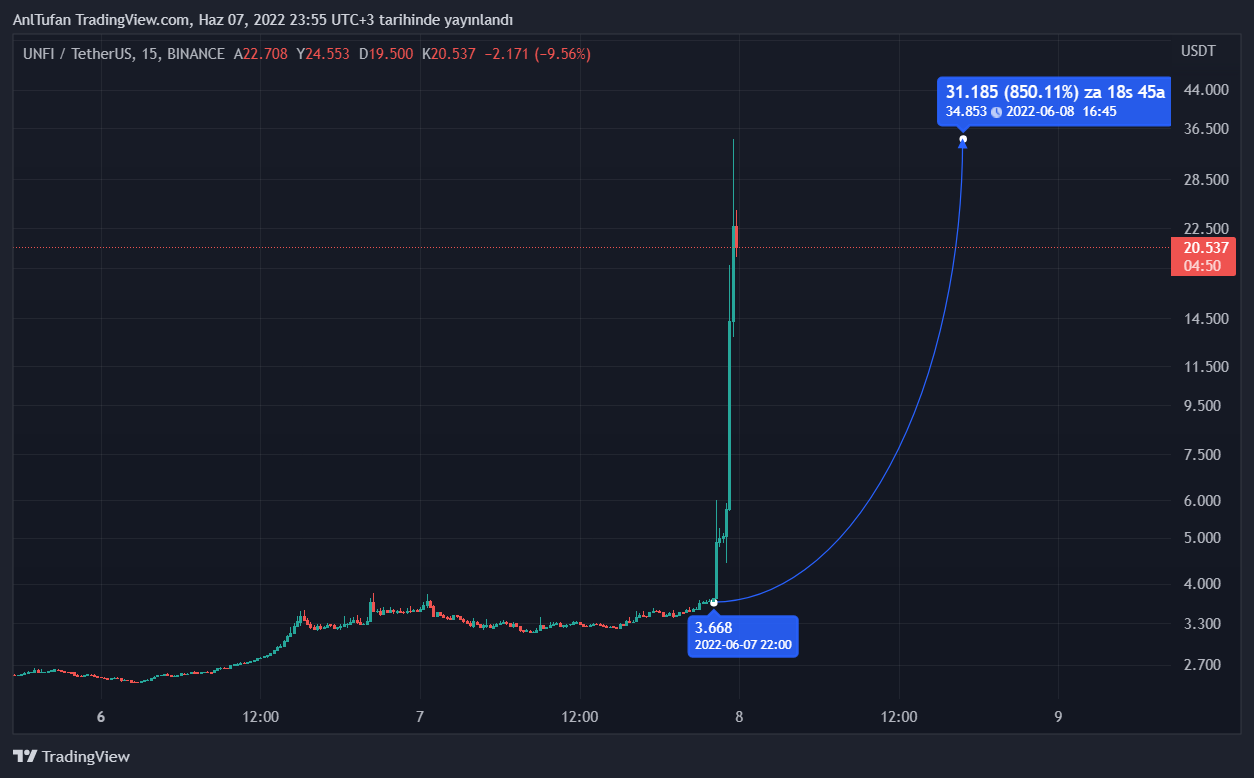Click date label 6 on time axis
Viewport: 1254px width, 778px height.
pyautogui.click(x=101, y=717)
